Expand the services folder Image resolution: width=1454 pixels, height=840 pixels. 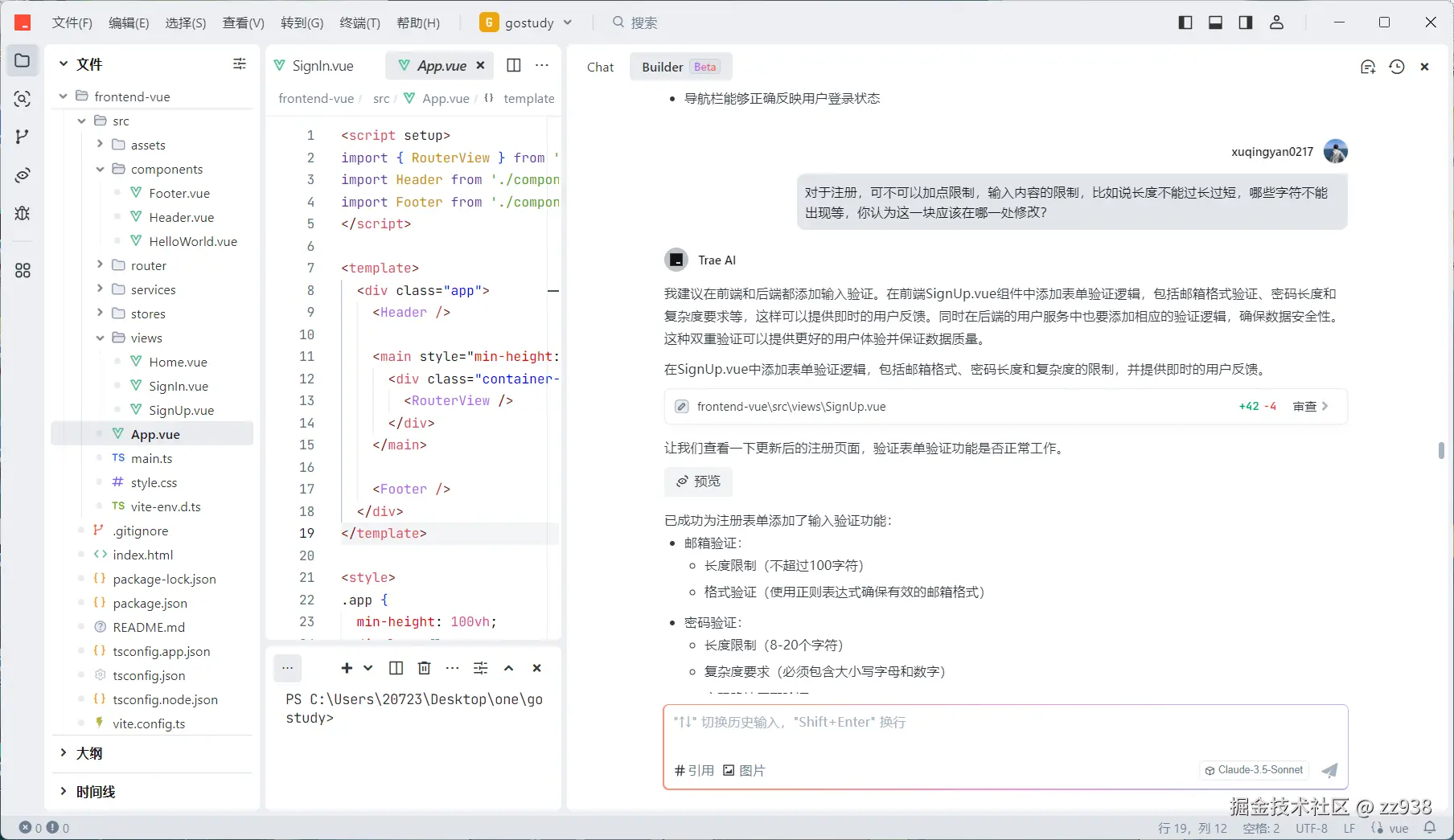(x=100, y=289)
